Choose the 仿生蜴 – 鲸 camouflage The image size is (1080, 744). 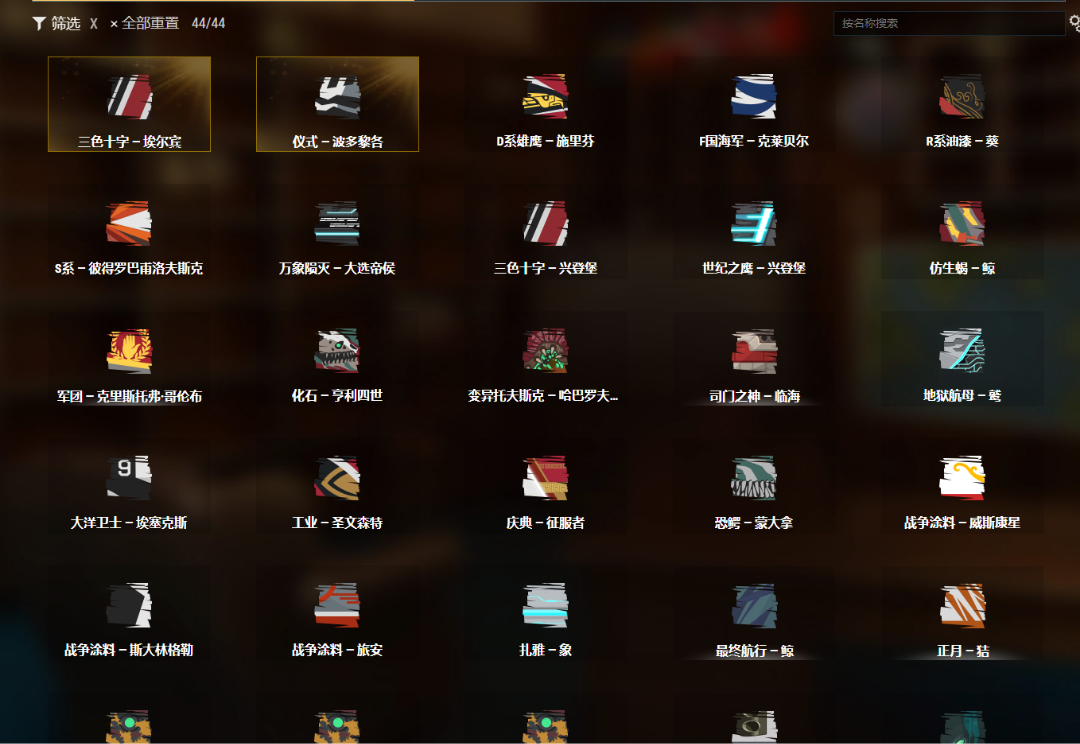coord(962,231)
